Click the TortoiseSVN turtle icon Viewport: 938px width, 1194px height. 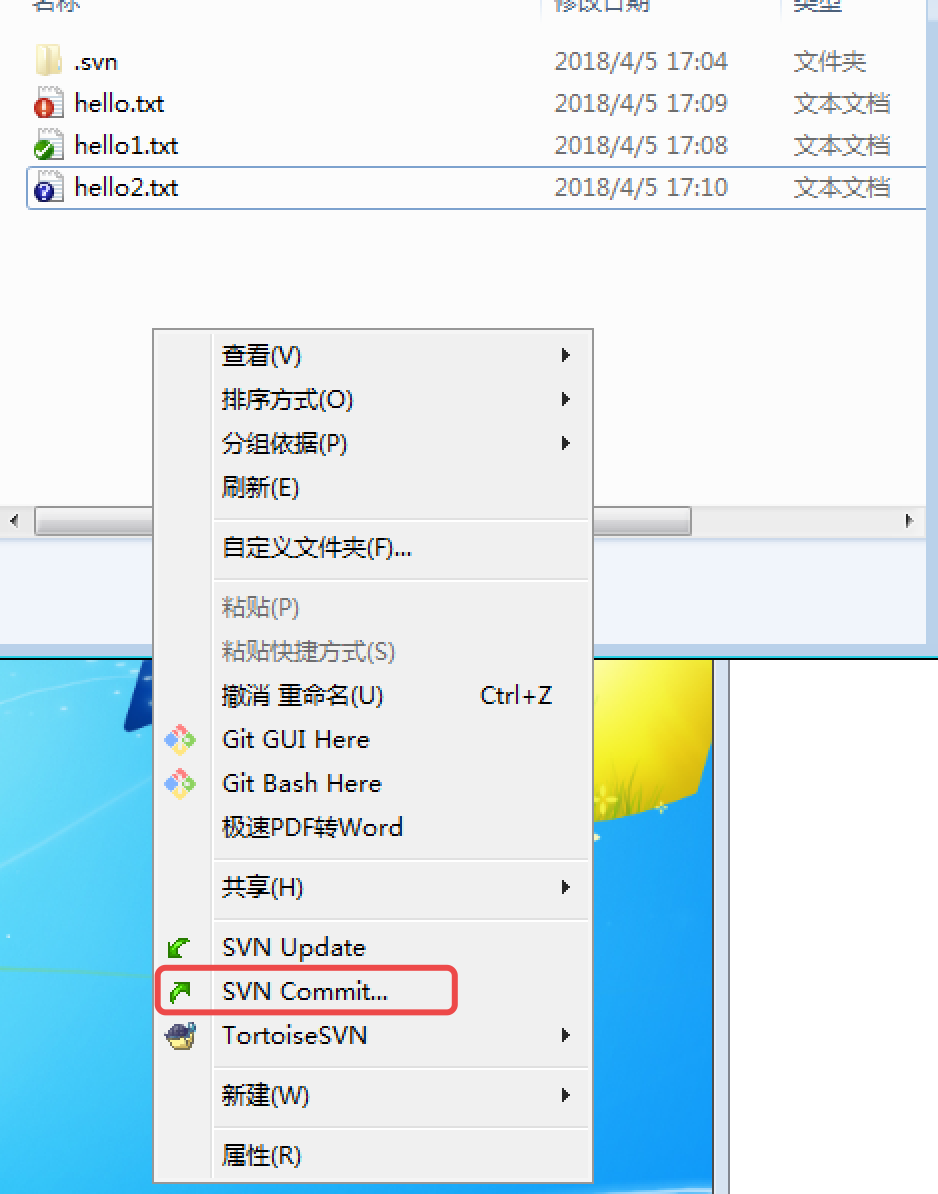180,1036
